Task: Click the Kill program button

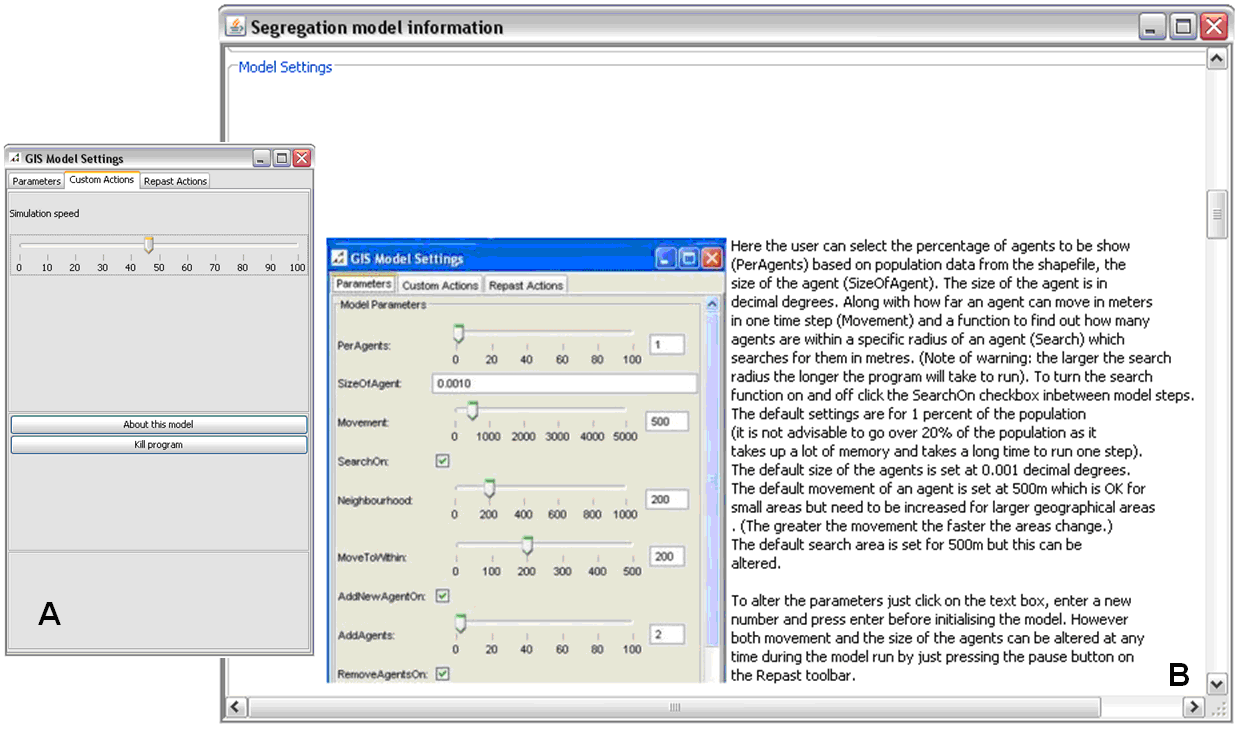Action: click(159, 445)
